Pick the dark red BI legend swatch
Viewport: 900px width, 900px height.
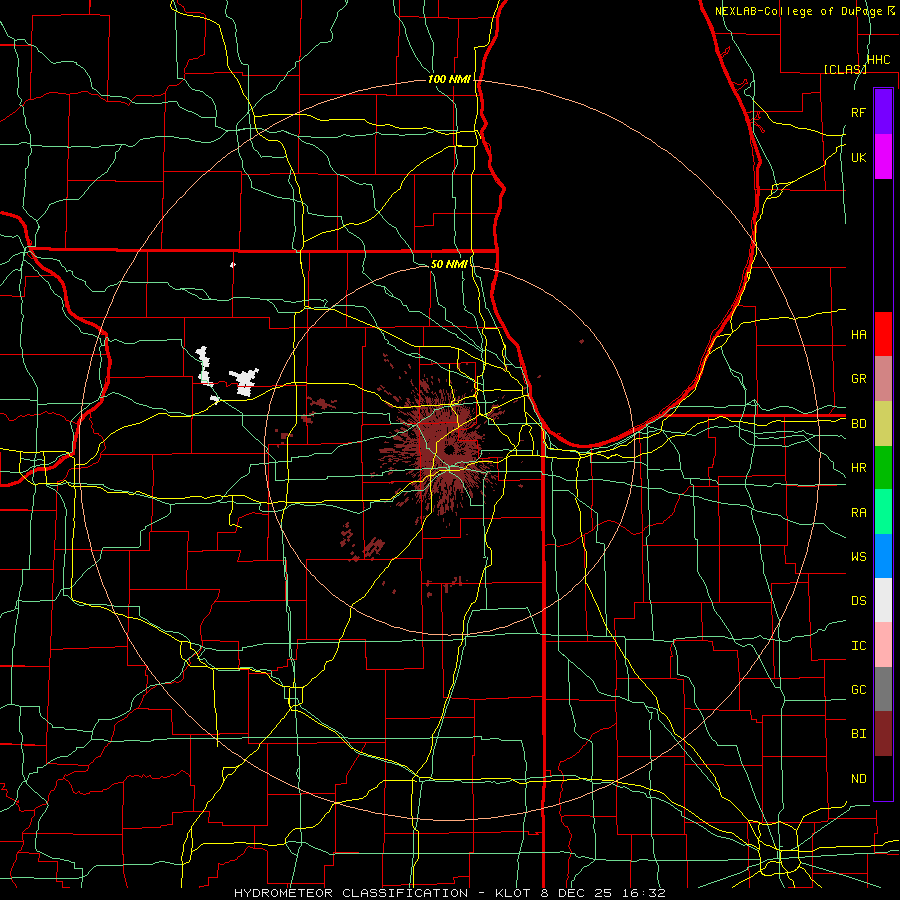point(883,734)
